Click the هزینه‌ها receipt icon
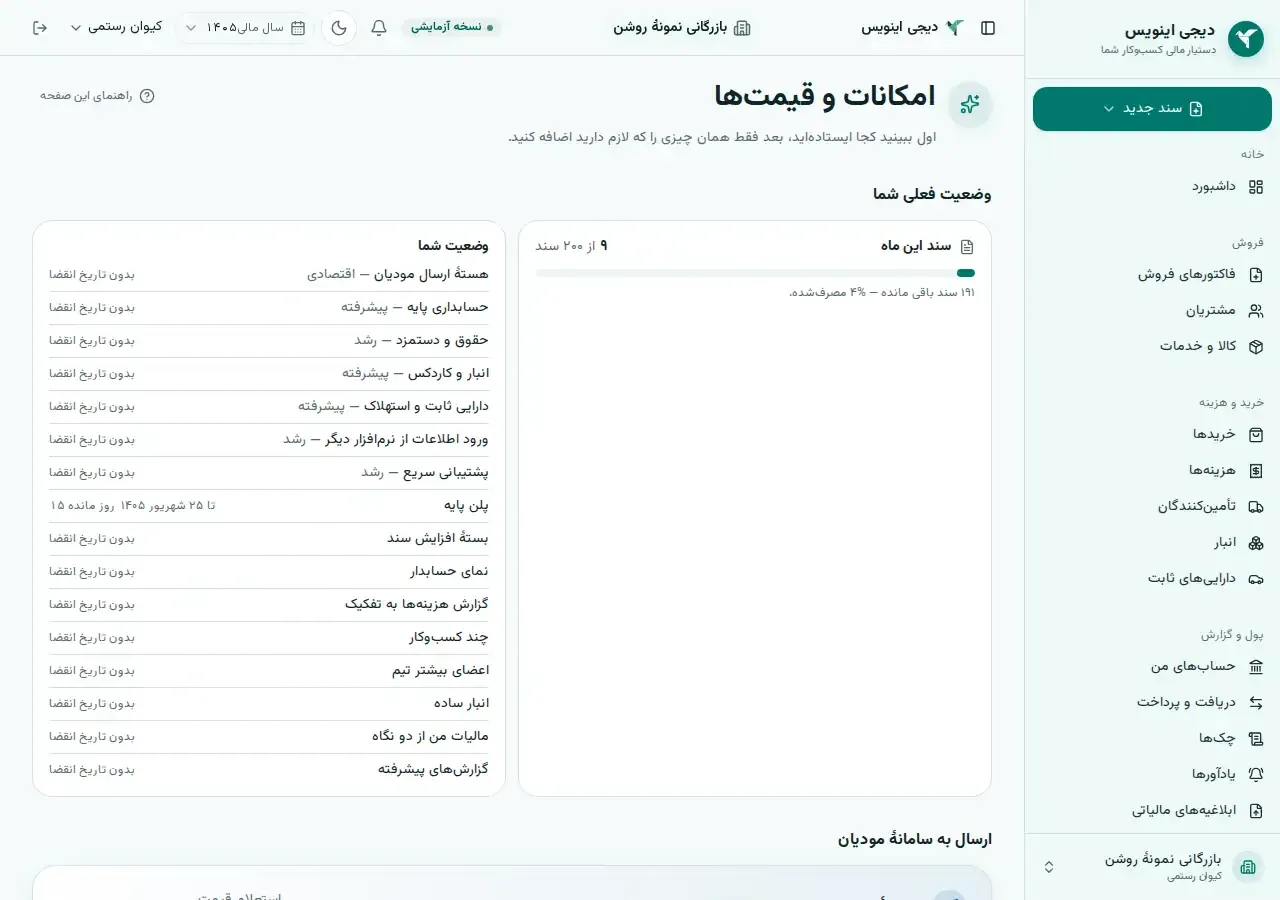Image resolution: width=1280 pixels, height=900 pixels. [x=1256, y=471]
